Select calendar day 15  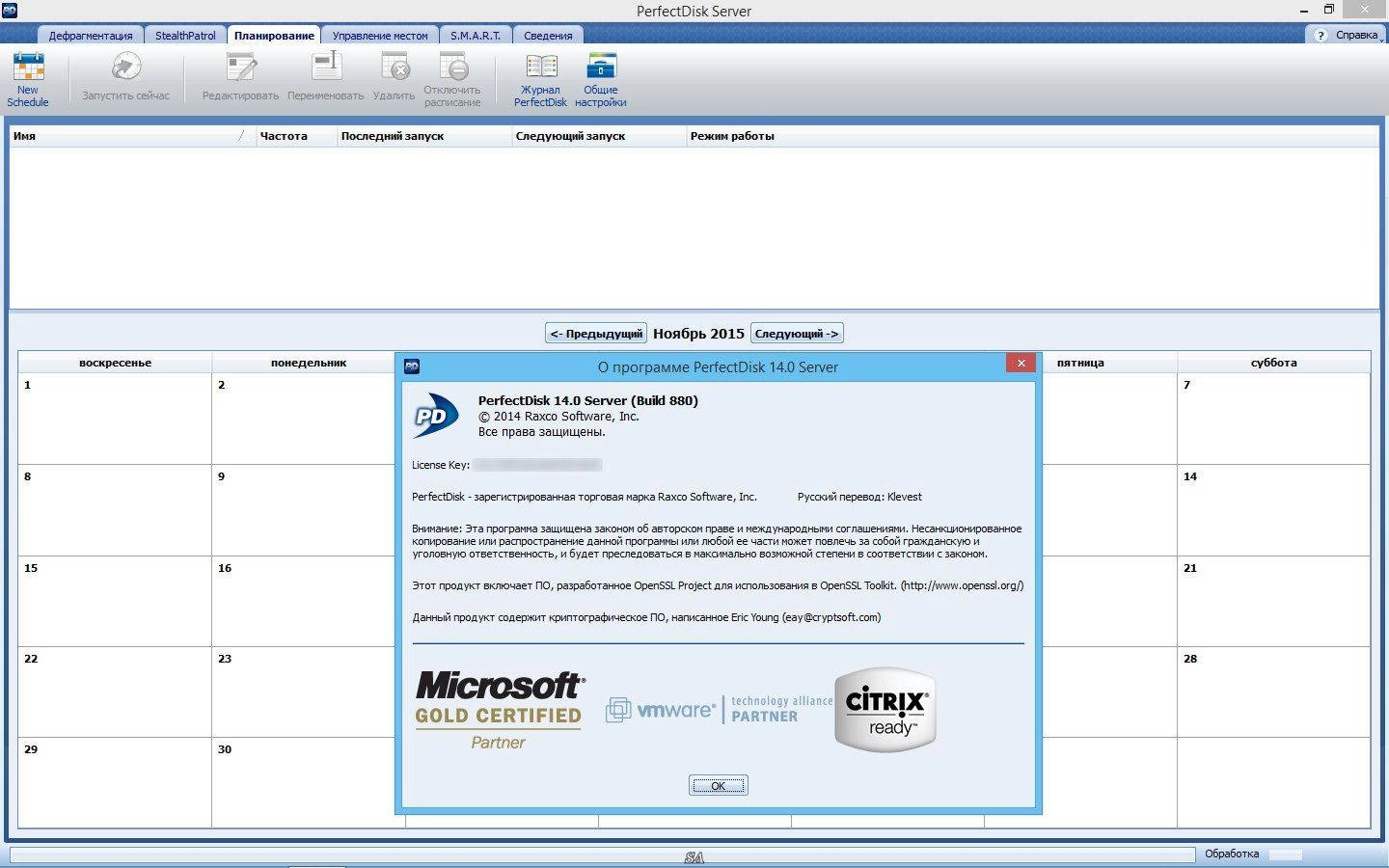115,602
